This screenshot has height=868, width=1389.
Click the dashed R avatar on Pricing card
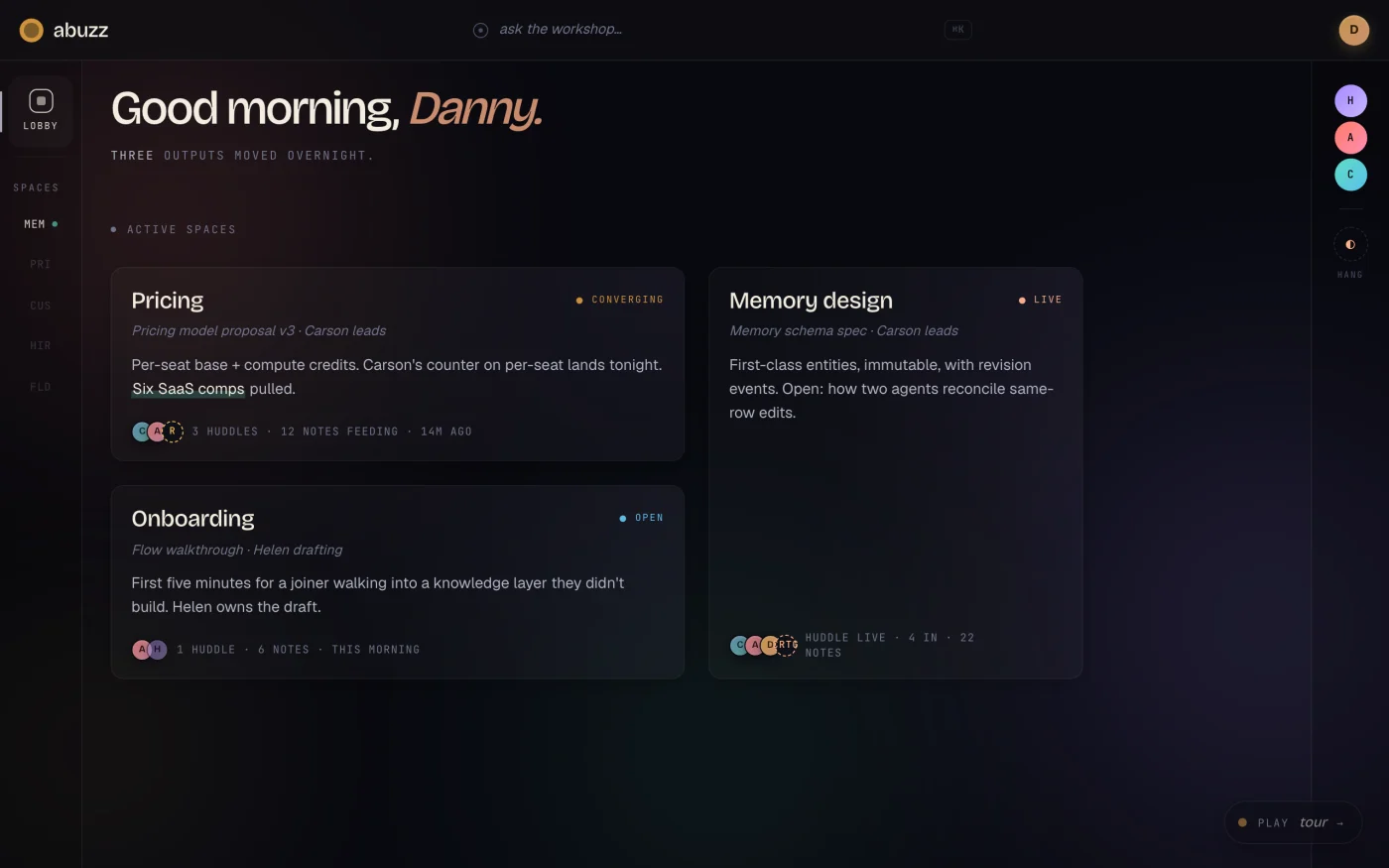click(173, 432)
